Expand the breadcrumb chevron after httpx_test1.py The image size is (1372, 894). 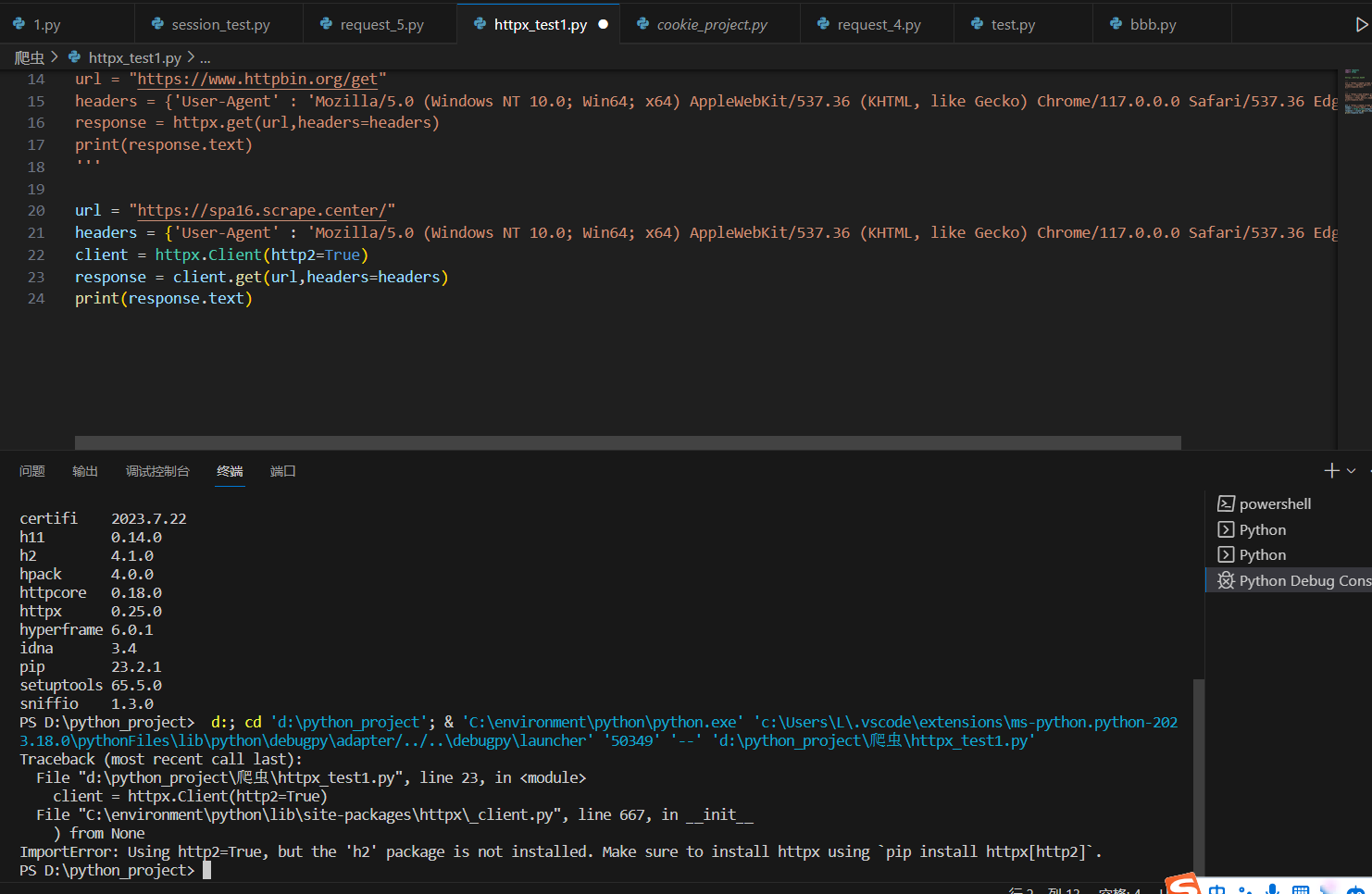pos(191,57)
